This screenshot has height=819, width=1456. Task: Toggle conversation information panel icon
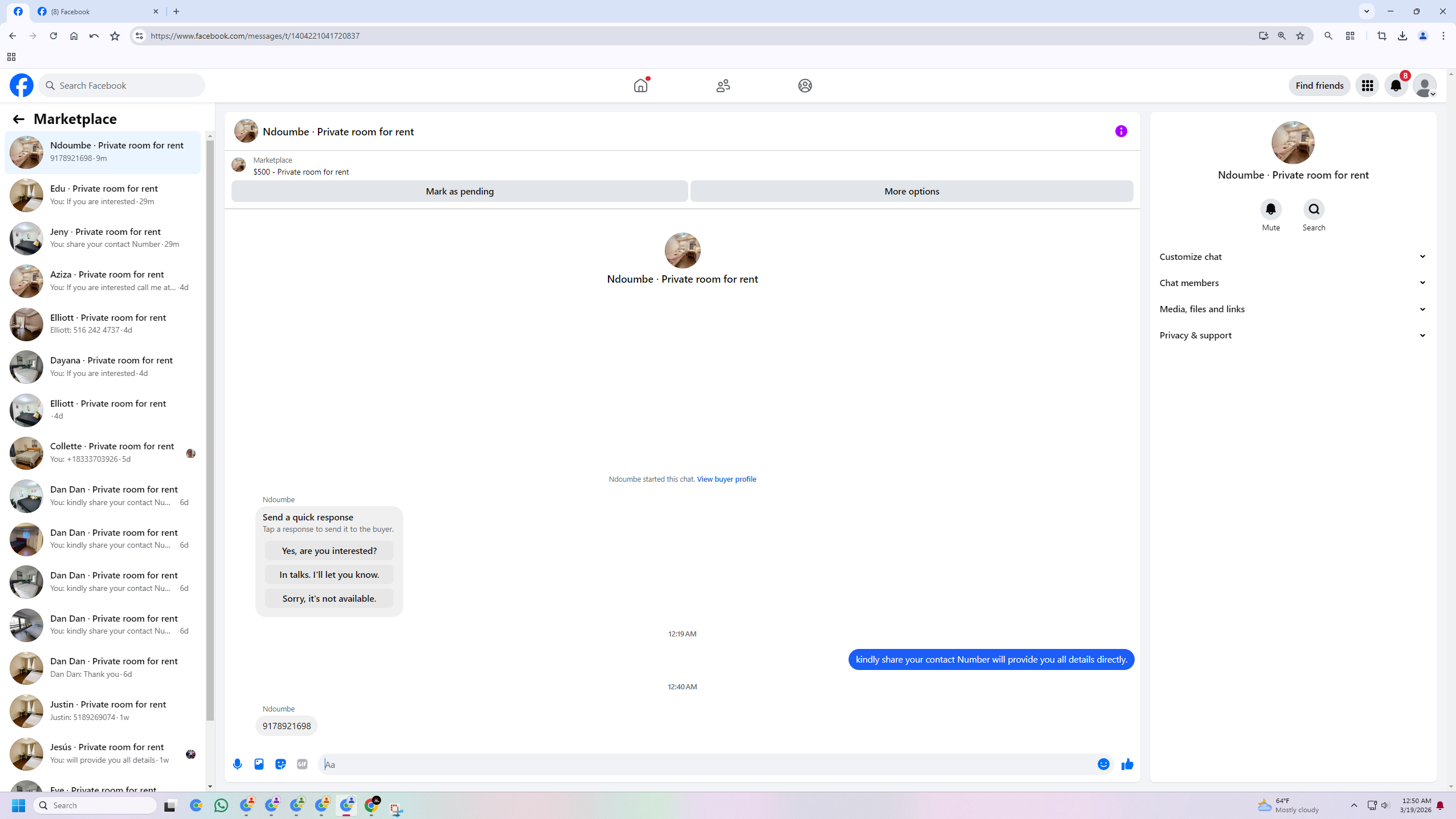point(1121,131)
